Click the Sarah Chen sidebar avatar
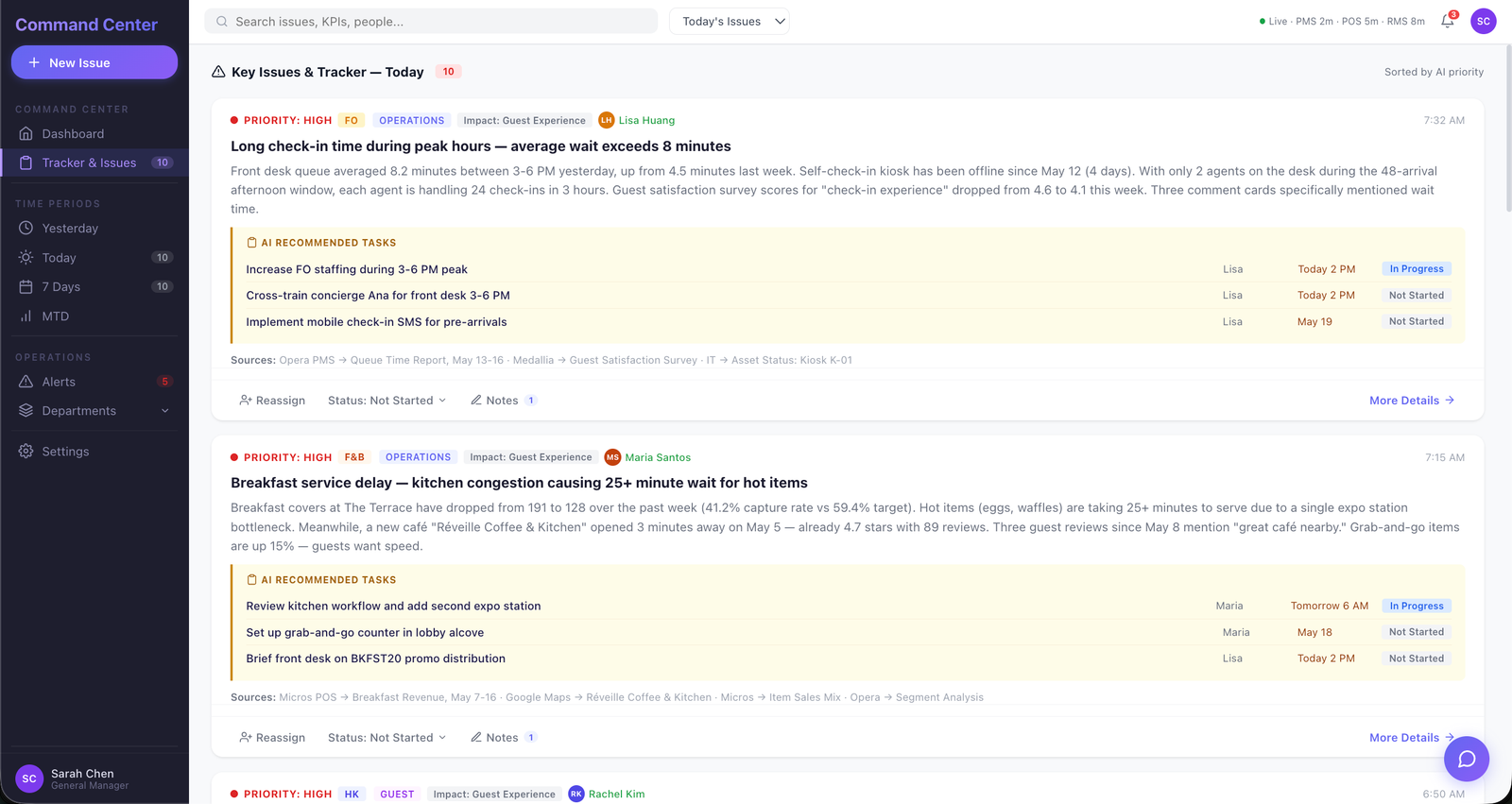 [29, 778]
